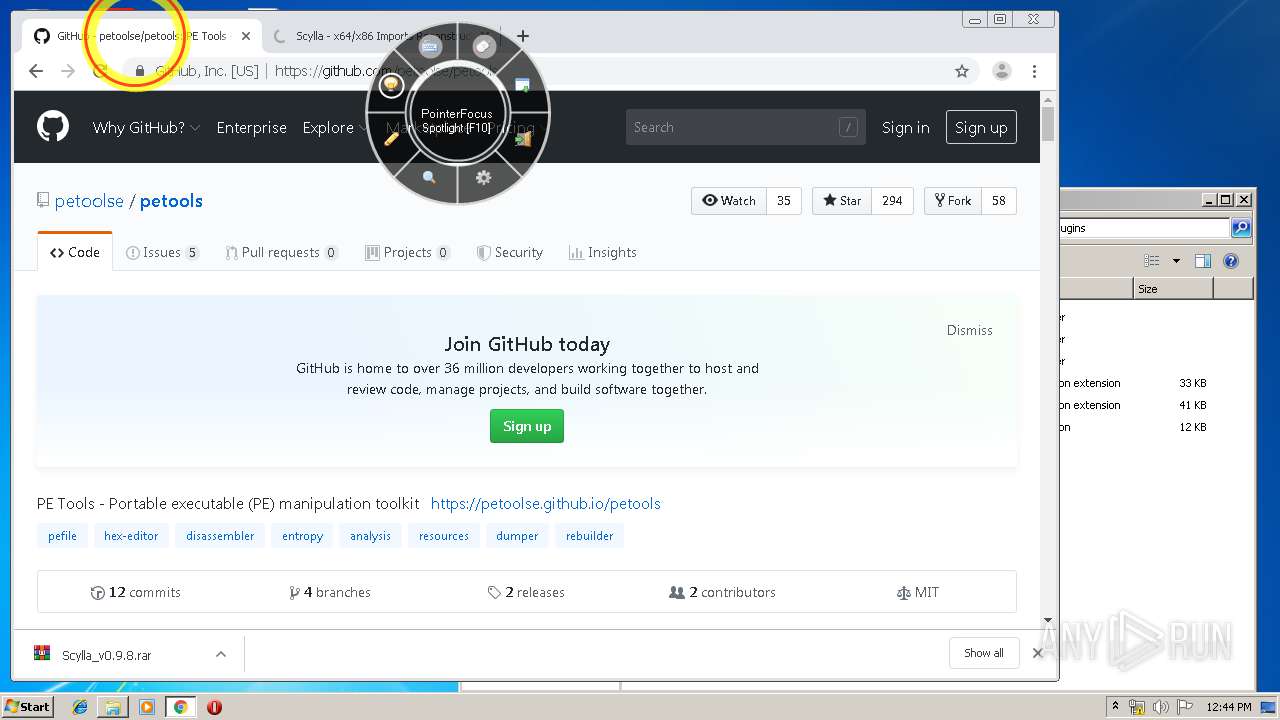1280x720 pixels.
Task: Open view options dropdown in Explorer window
Action: [x=1176, y=261]
